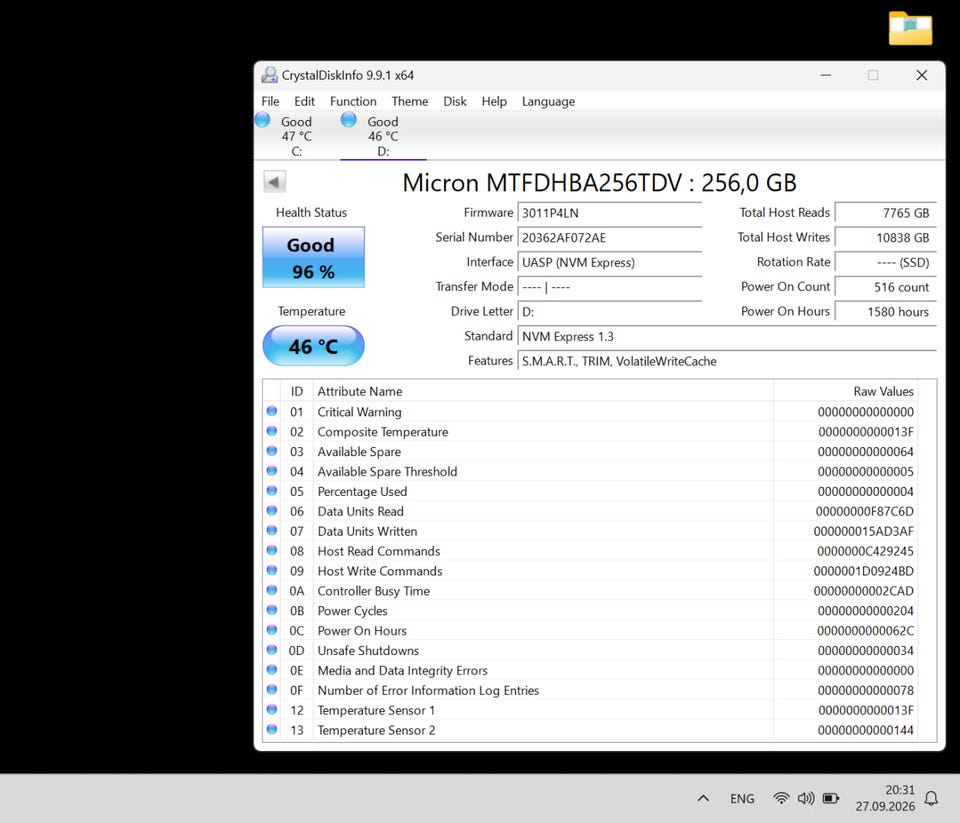Click the status dot for Percentage Used
Viewport: 960px width, 823px height.
coord(272,491)
